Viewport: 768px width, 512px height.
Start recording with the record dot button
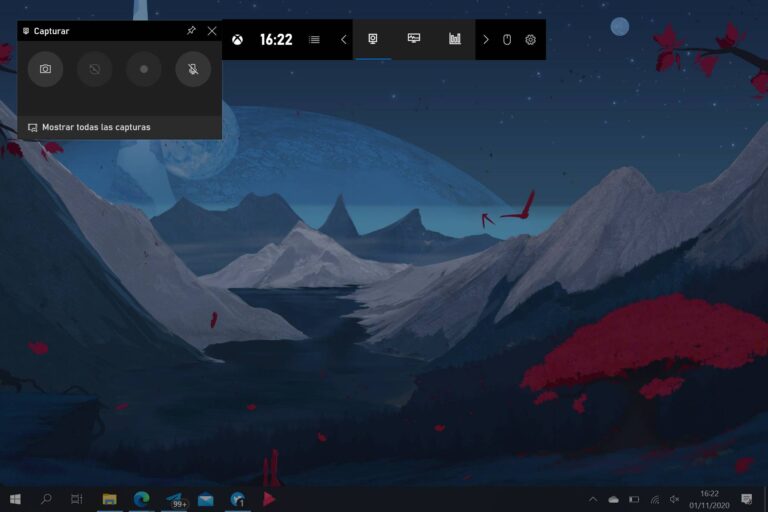144,69
